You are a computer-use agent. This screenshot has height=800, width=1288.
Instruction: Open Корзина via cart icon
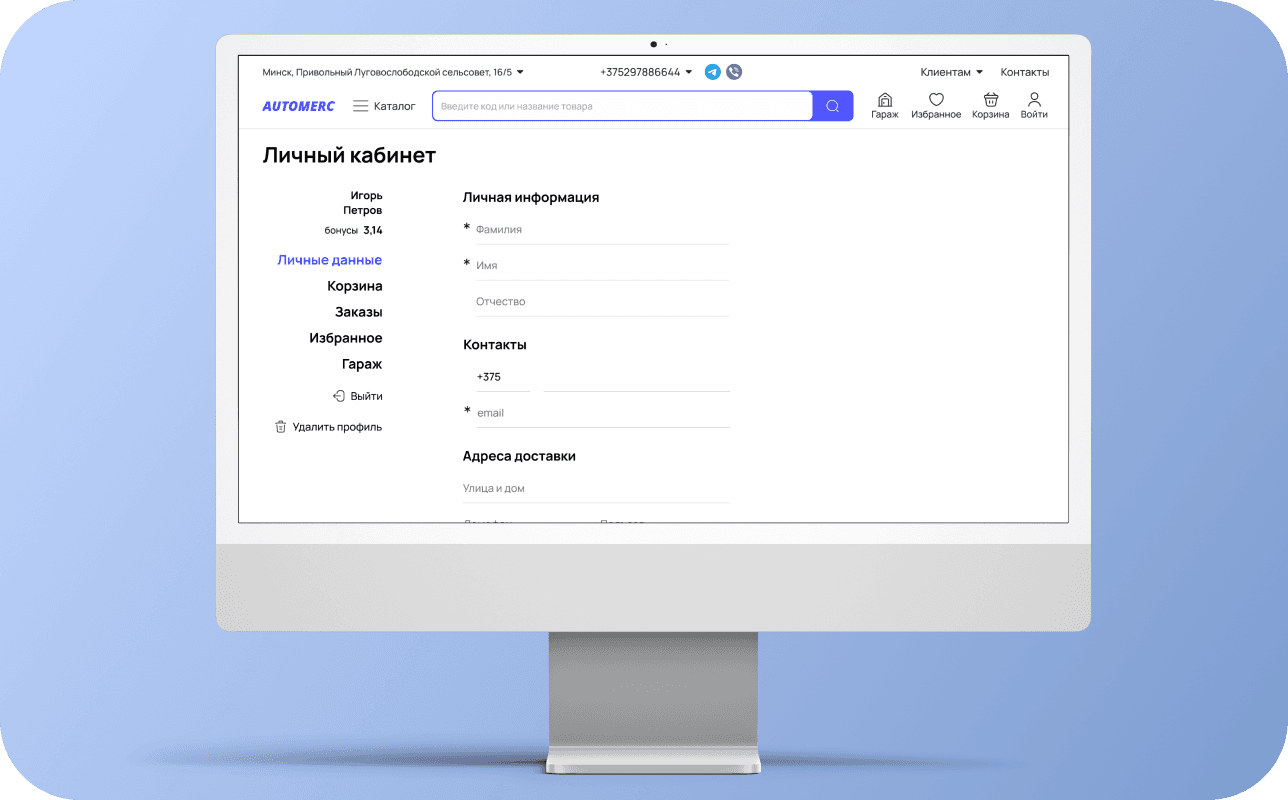click(990, 100)
